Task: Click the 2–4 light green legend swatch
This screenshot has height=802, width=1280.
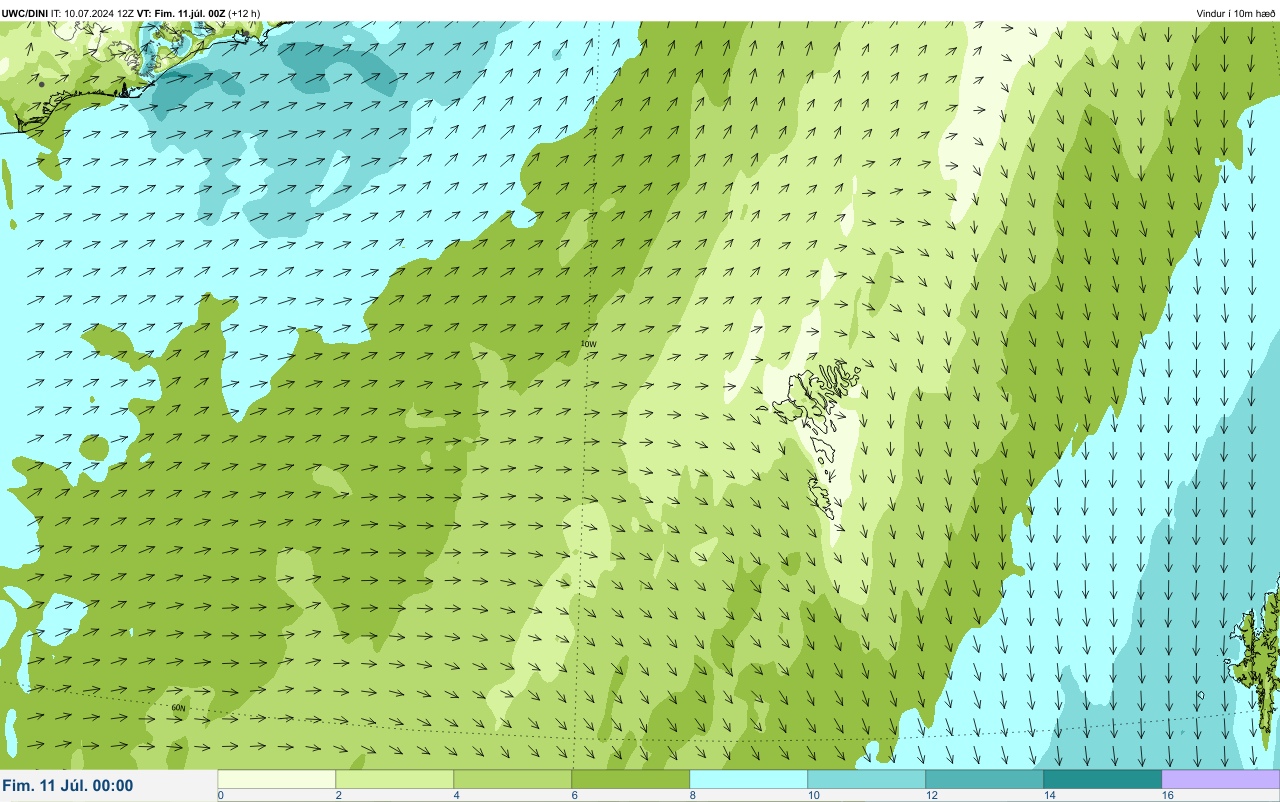Action: 394,779
